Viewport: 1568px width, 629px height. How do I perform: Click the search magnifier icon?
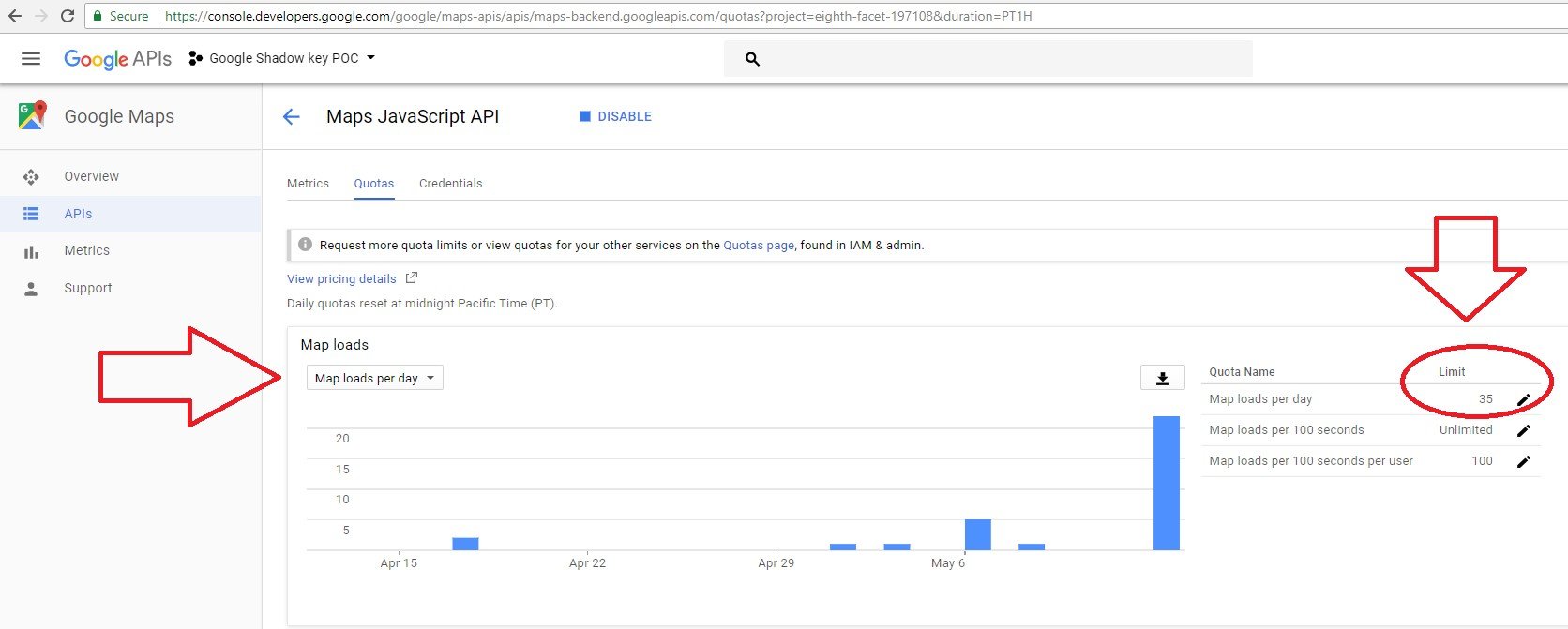pyautogui.click(x=752, y=59)
